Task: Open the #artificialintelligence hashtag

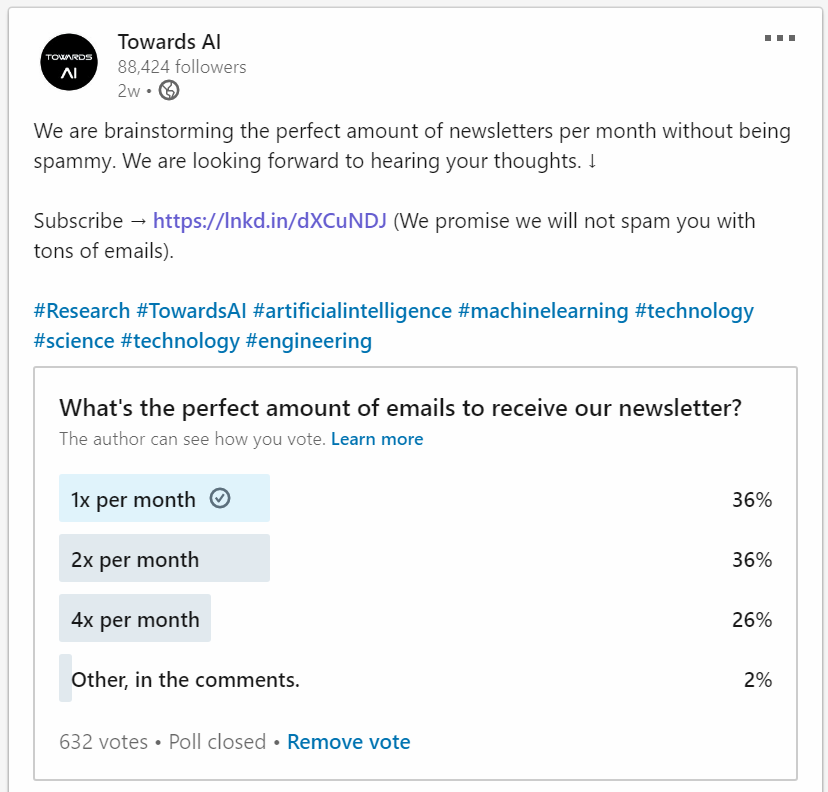Action: pyautogui.click(x=352, y=311)
